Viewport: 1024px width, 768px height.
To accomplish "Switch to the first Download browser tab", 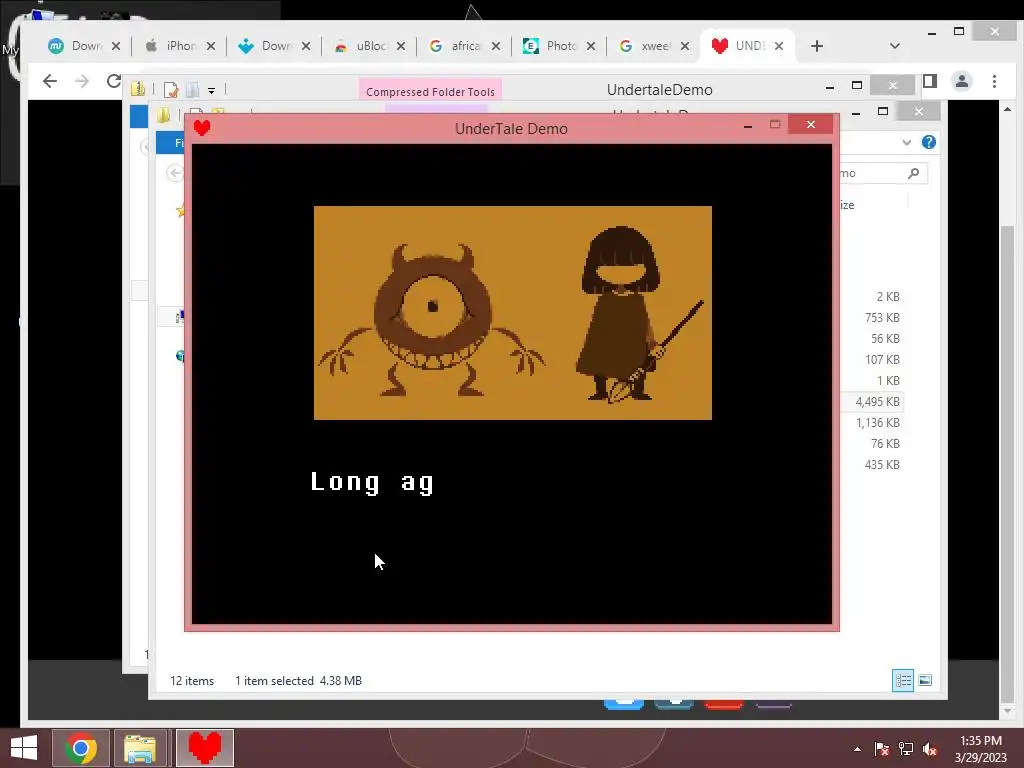I will (x=86, y=46).
